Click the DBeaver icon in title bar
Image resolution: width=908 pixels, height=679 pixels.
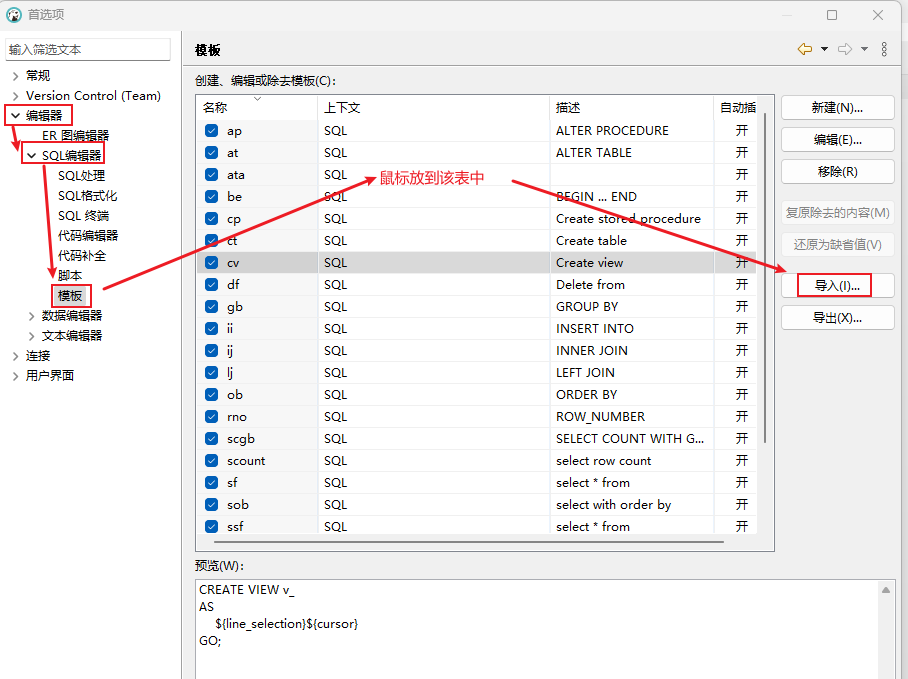(14, 15)
